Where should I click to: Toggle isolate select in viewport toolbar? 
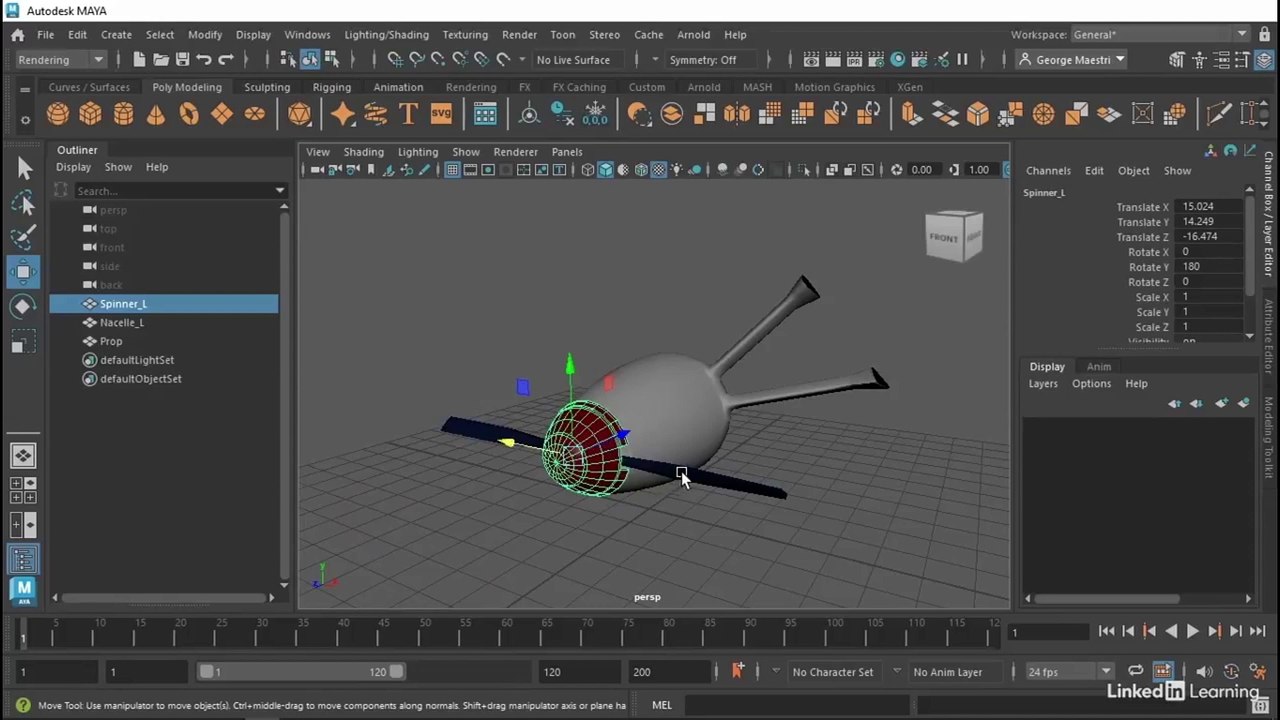(x=806, y=170)
